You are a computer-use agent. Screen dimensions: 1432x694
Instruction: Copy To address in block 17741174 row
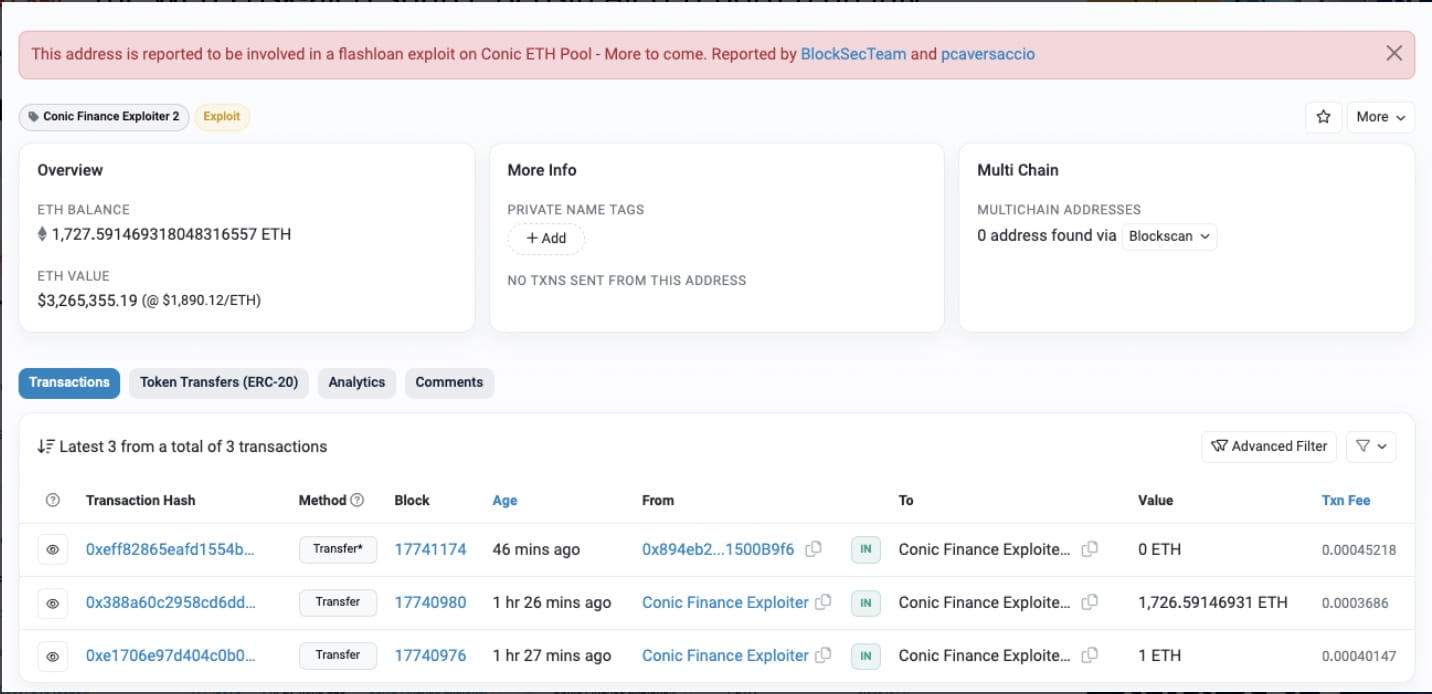coord(1090,549)
